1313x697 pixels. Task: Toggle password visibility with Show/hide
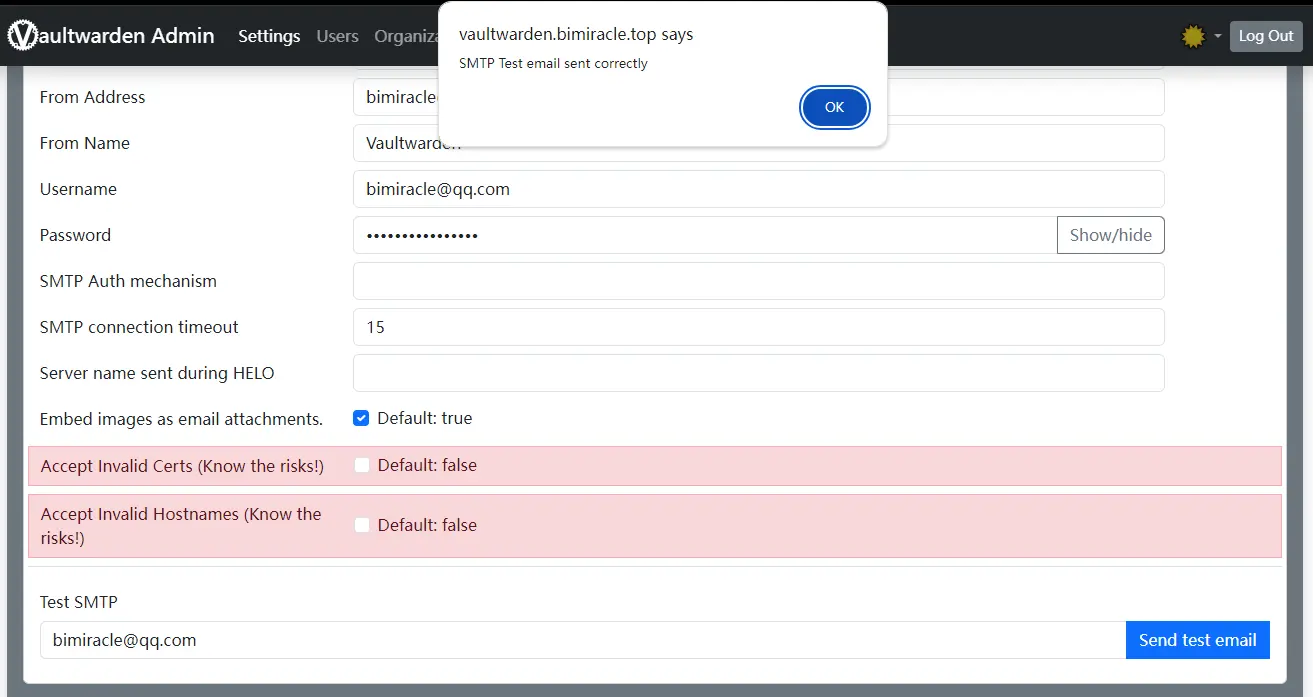point(1110,235)
